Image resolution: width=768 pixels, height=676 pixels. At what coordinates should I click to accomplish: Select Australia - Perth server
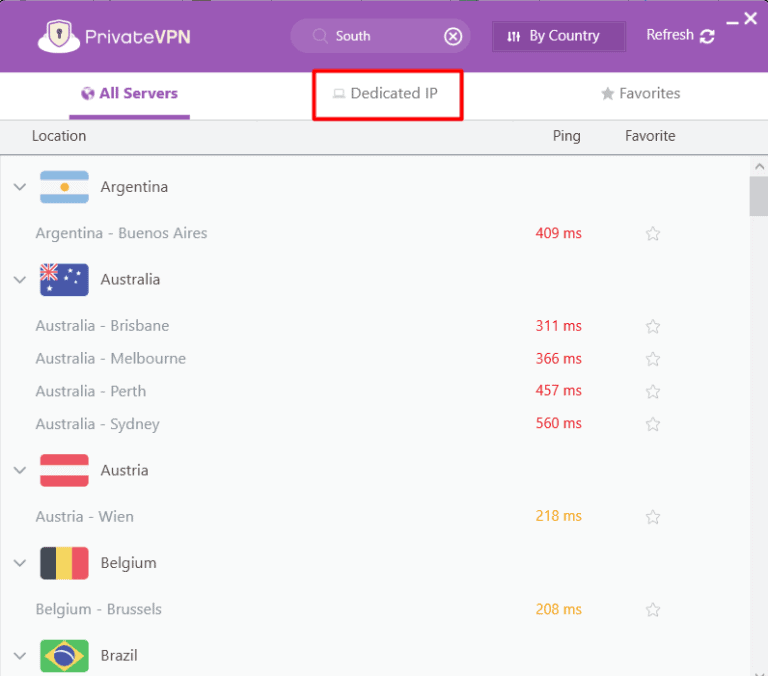tap(91, 391)
